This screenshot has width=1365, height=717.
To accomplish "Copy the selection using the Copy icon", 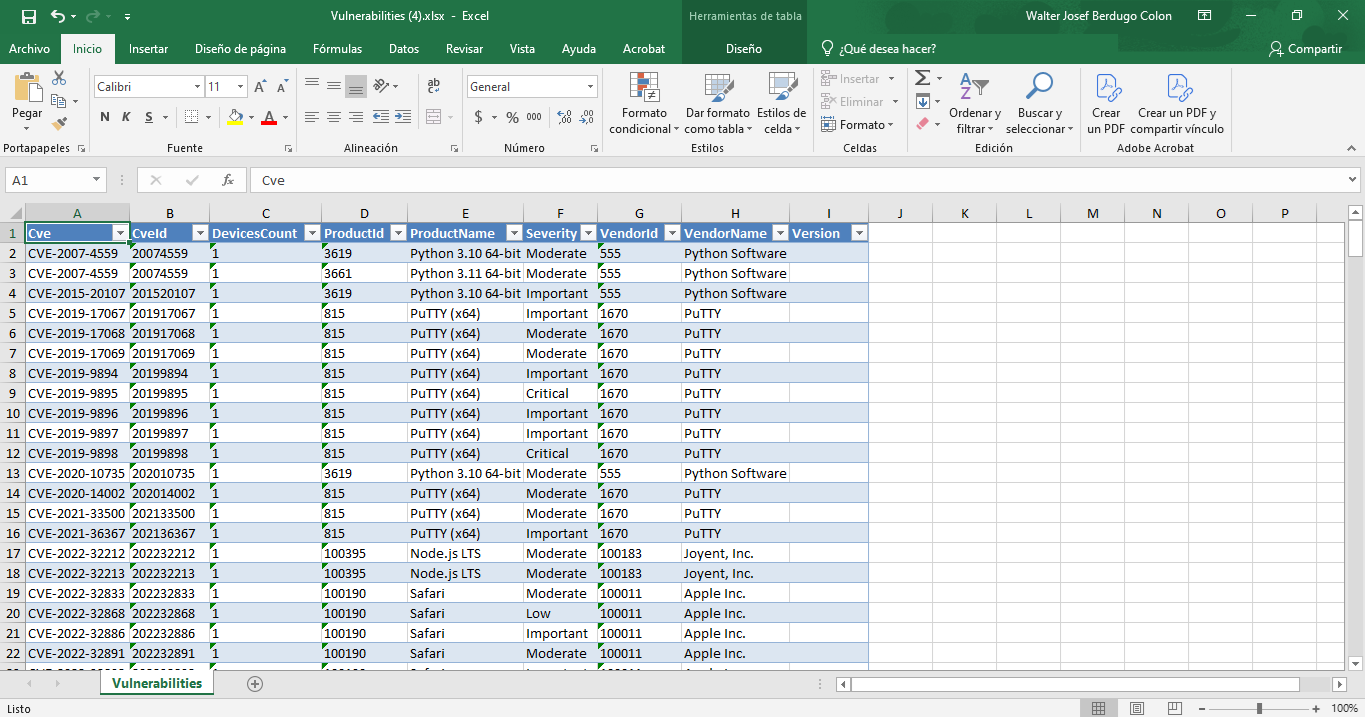I will click(x=59, y=101).
